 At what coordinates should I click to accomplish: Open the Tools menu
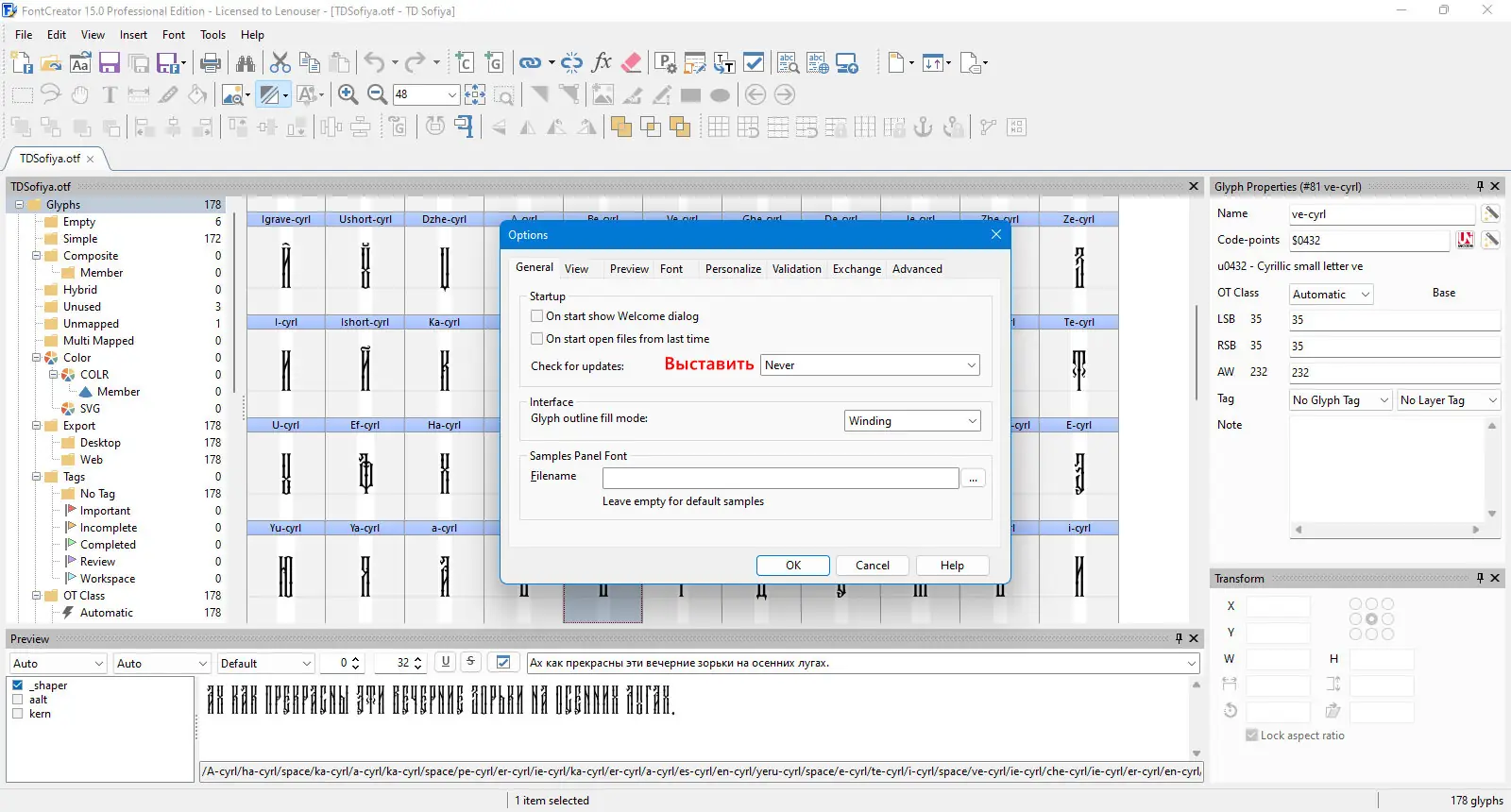tap(212, 35)
